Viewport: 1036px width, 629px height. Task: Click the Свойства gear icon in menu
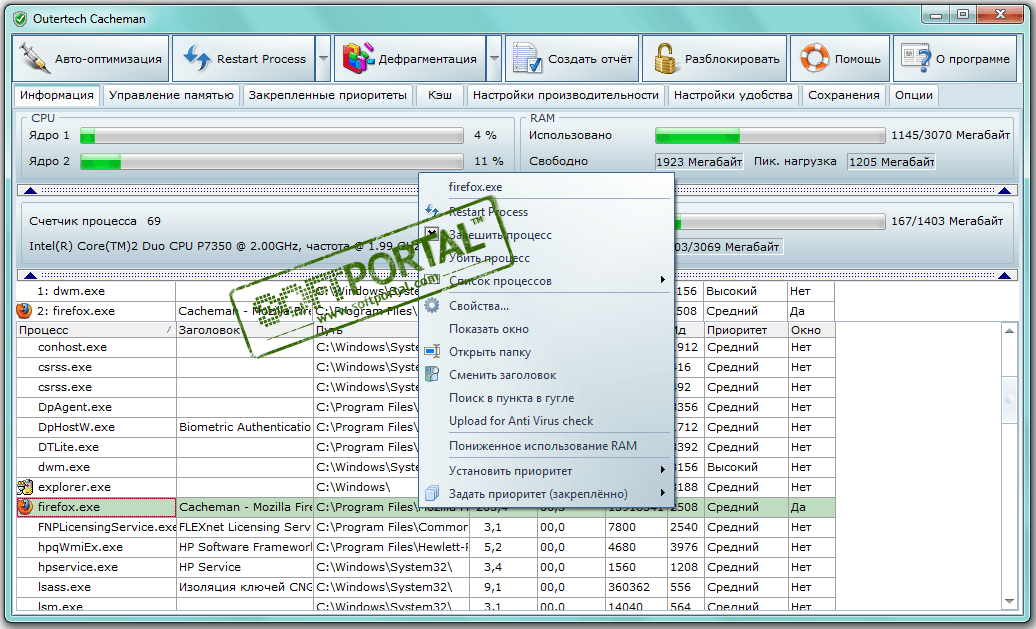click(431, 305)
